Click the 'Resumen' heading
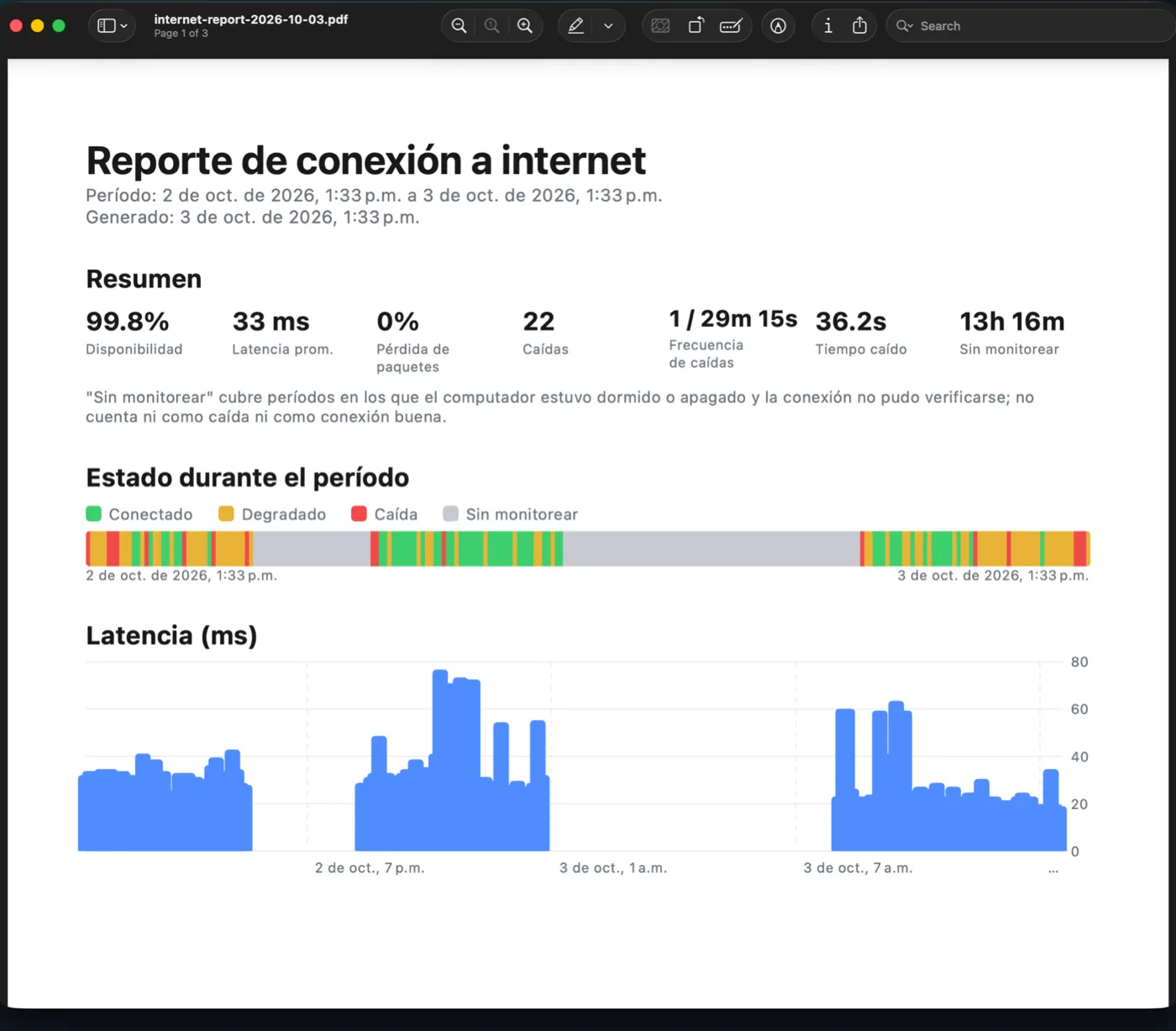This screenshot has height=1031, width=1176. click(x=144, y=279)
